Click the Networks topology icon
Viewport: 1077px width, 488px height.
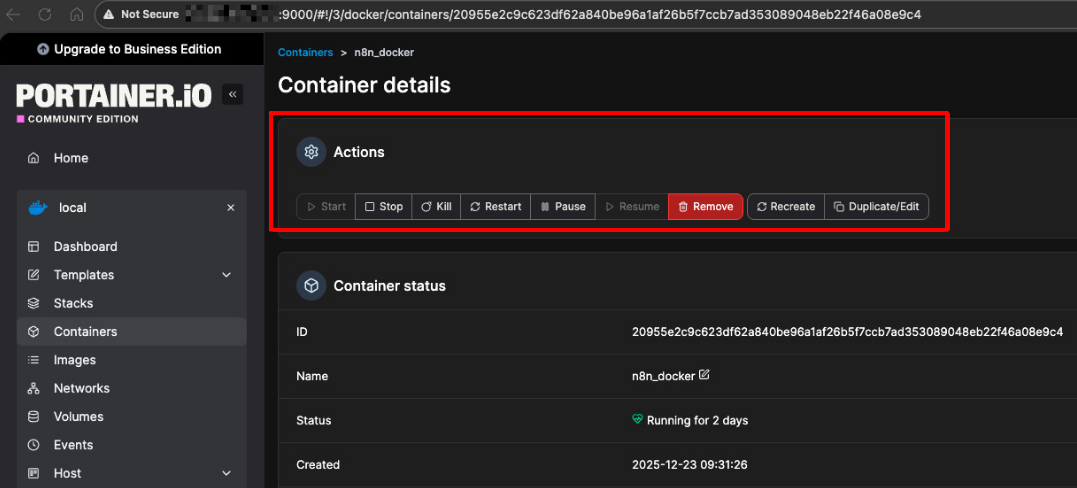tap(33, 388)
